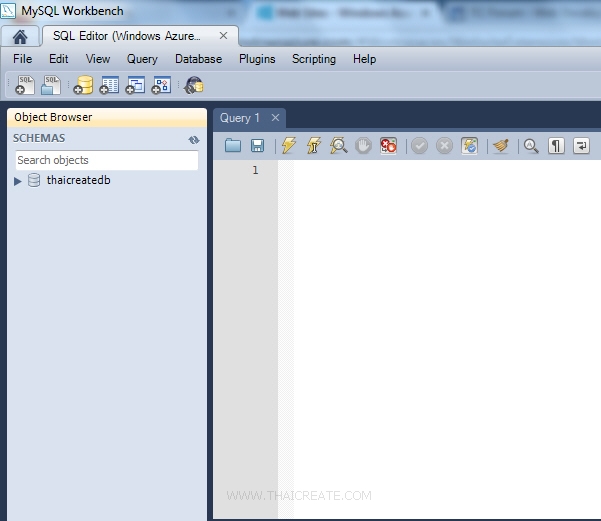Create a new table icon
This screenshot has width=601, height=521.
(109, 85)
